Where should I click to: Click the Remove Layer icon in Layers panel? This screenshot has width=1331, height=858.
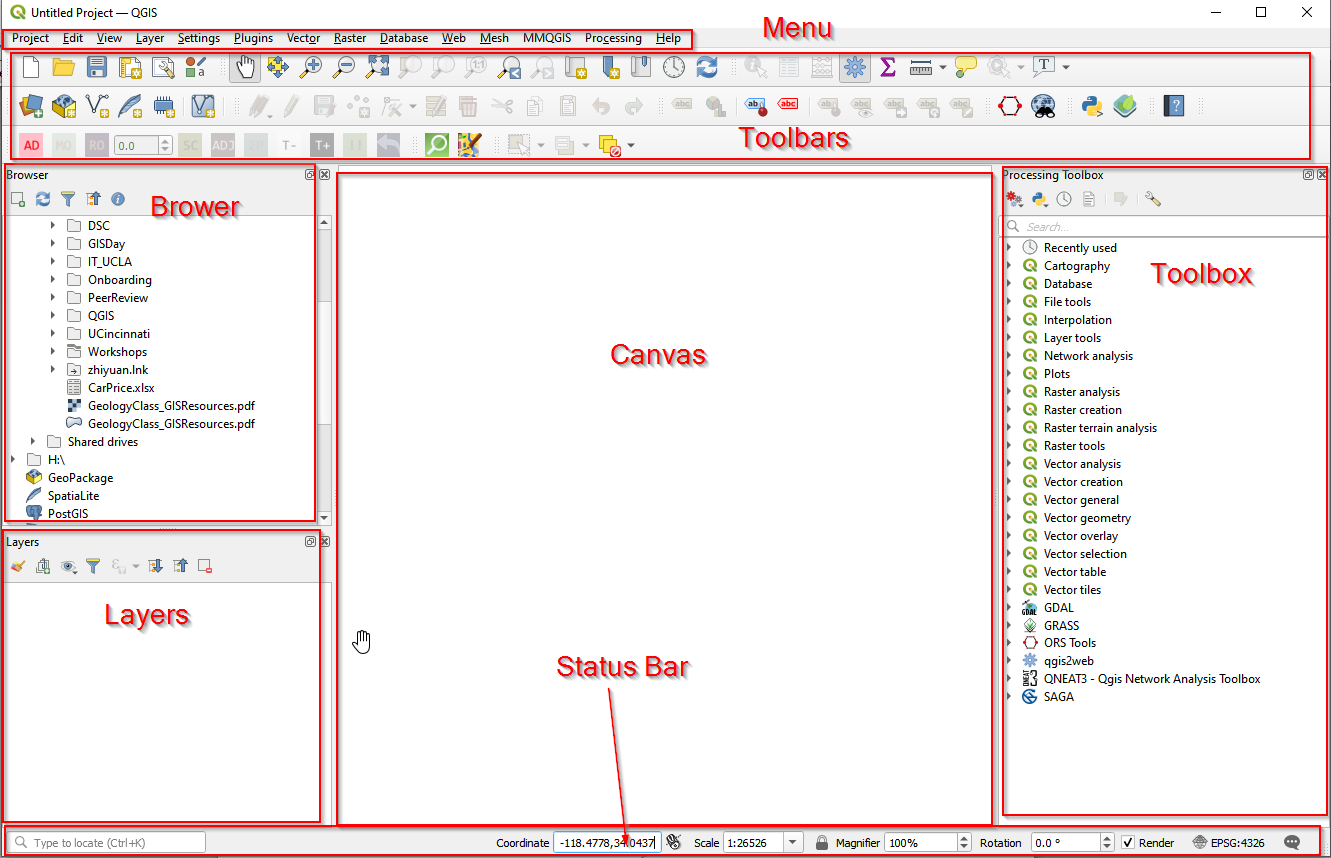(205, 566)
